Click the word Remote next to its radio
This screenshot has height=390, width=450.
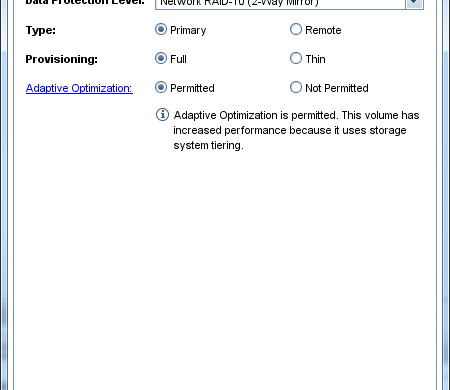(x=323, y=30)
